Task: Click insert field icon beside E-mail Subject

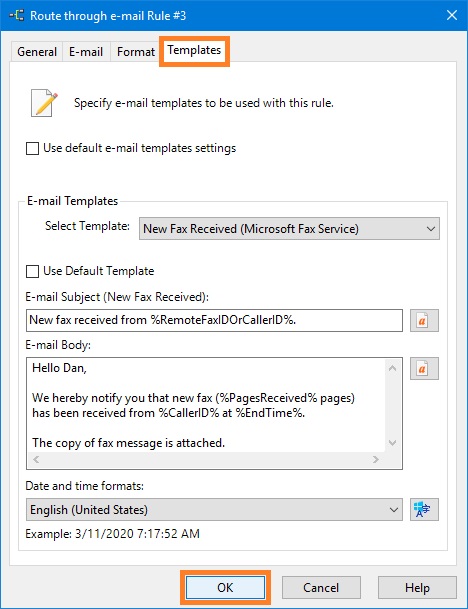Action: (424, 320)
